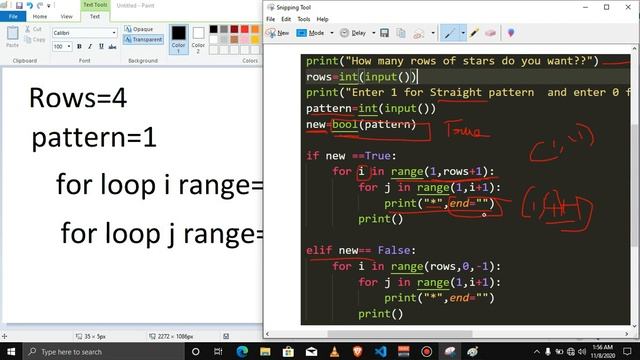The width and height of the screenshot is (640, 360).
Task: Click Copy in Paint's Clipboard group
Action: click(x=35, y=40)
